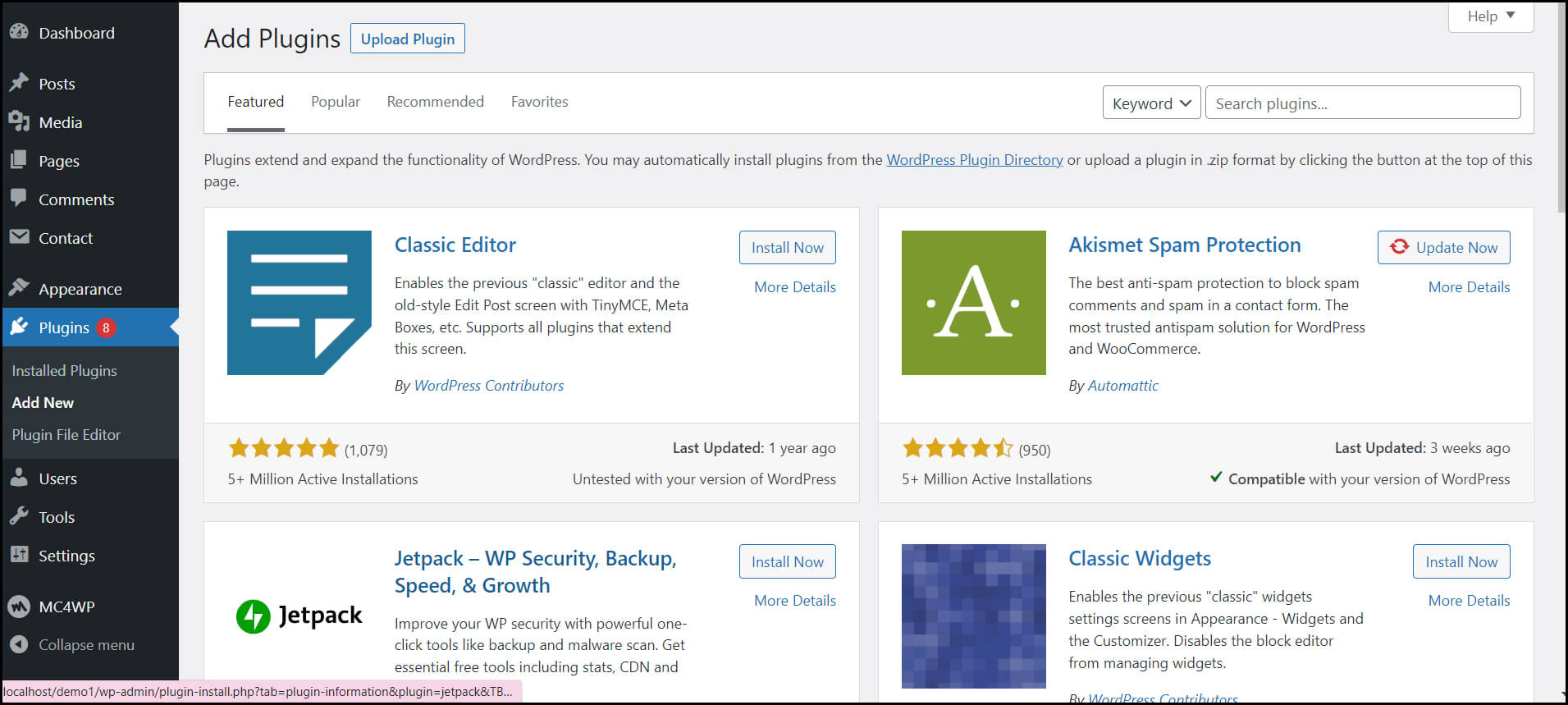Click the Classic Editor five-star rating

(284, 448)
